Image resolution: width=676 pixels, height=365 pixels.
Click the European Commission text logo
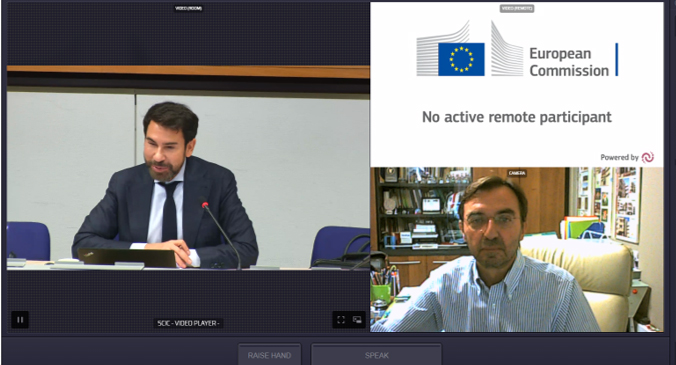pyautogui.click(x=569, y=62)
